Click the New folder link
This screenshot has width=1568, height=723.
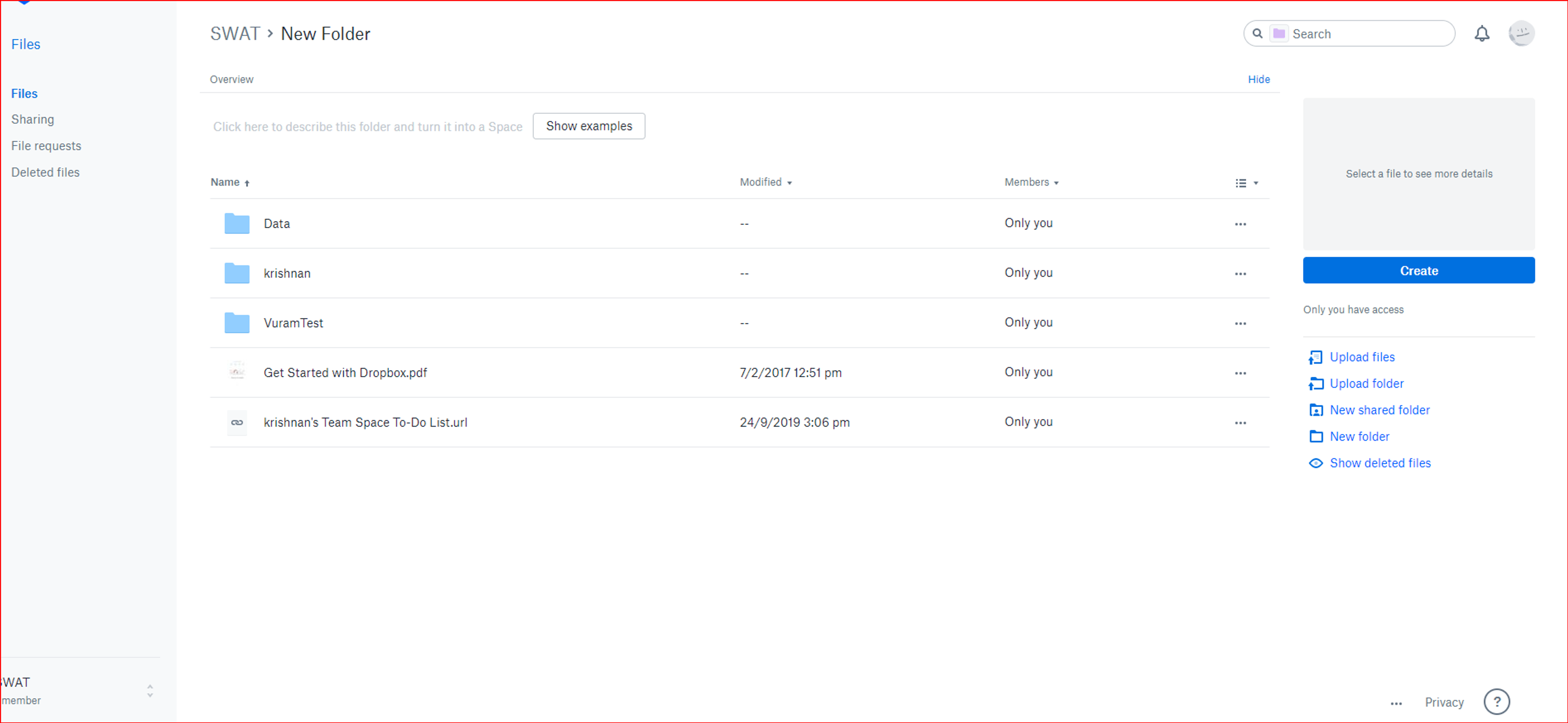click(1359, 436)
